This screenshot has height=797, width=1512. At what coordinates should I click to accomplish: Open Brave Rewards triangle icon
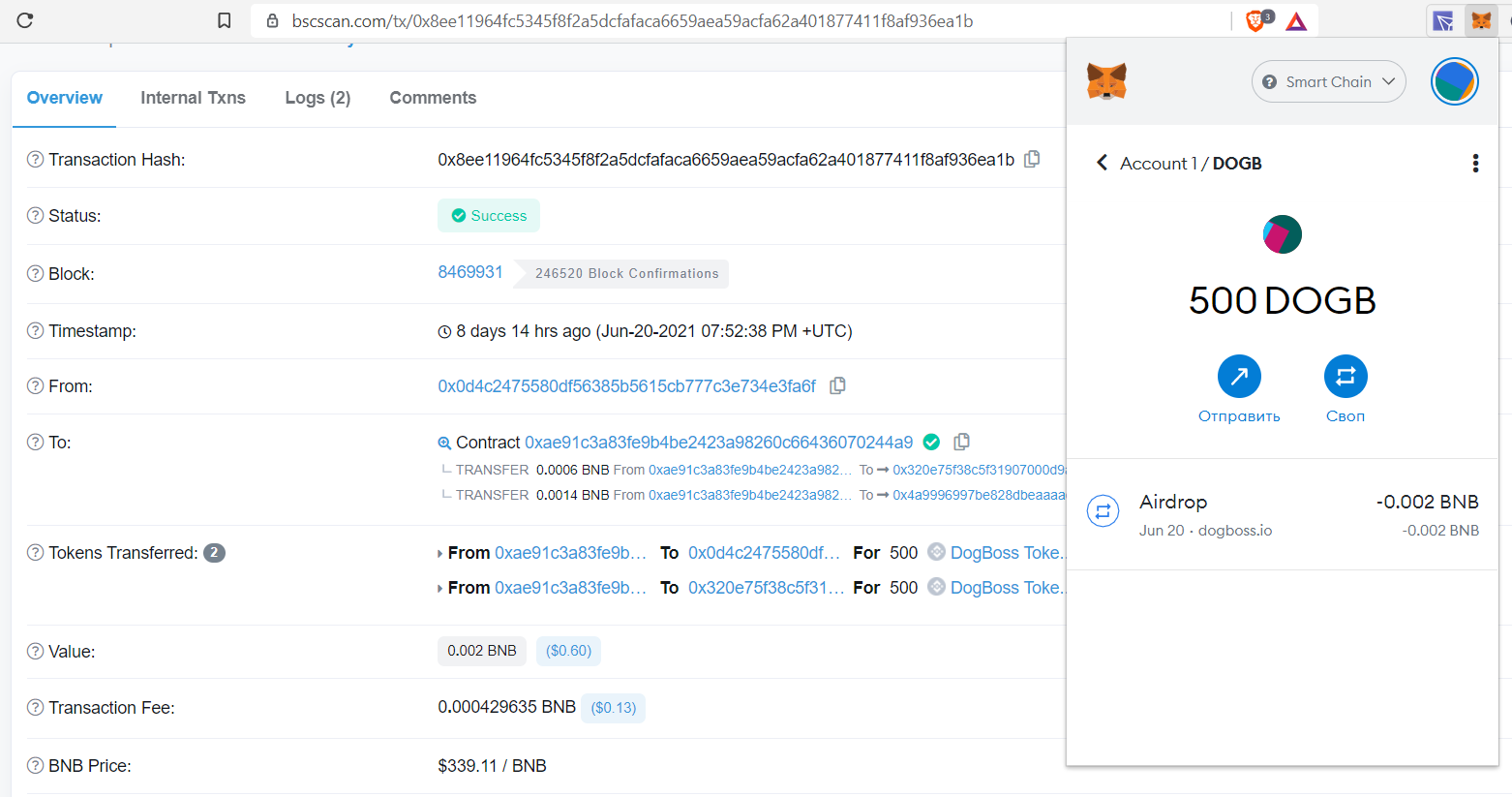pos(1296,21)
